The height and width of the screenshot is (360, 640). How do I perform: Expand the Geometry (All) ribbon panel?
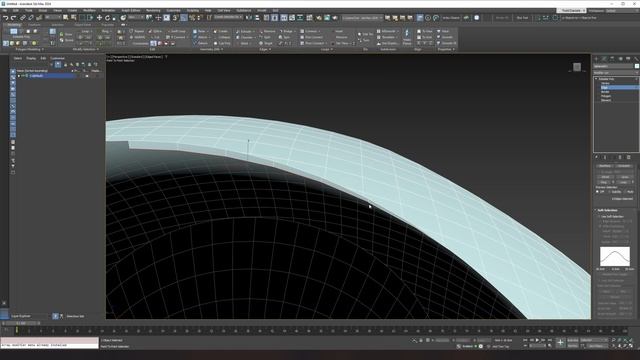click(212, 49)
